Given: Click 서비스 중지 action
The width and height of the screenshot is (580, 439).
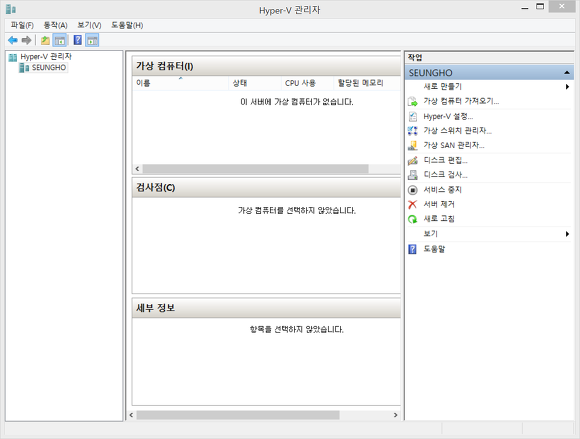Looking at the screenshot, I should coord(442,190).
